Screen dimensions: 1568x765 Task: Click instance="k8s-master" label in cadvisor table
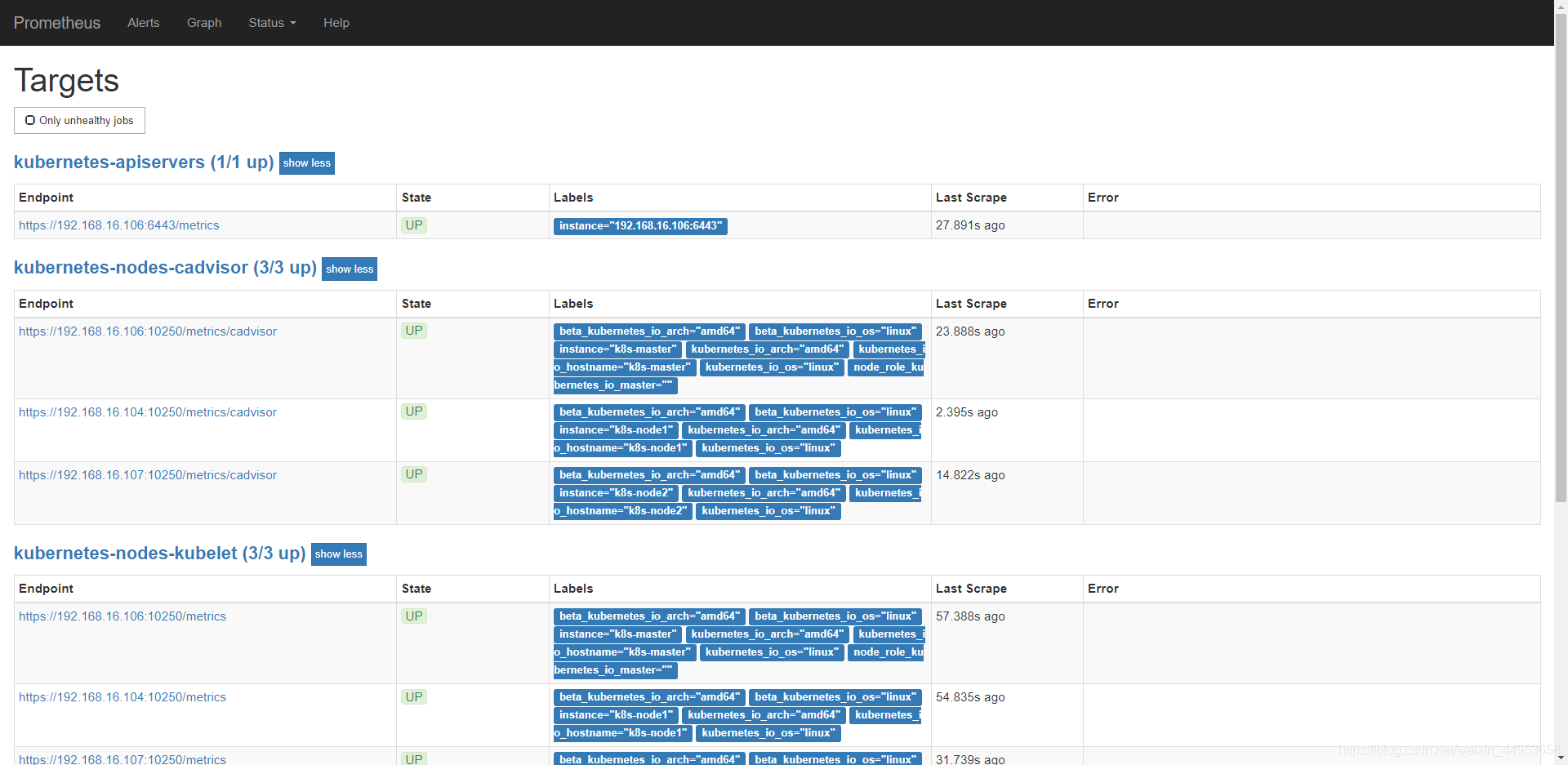(617, 349)
